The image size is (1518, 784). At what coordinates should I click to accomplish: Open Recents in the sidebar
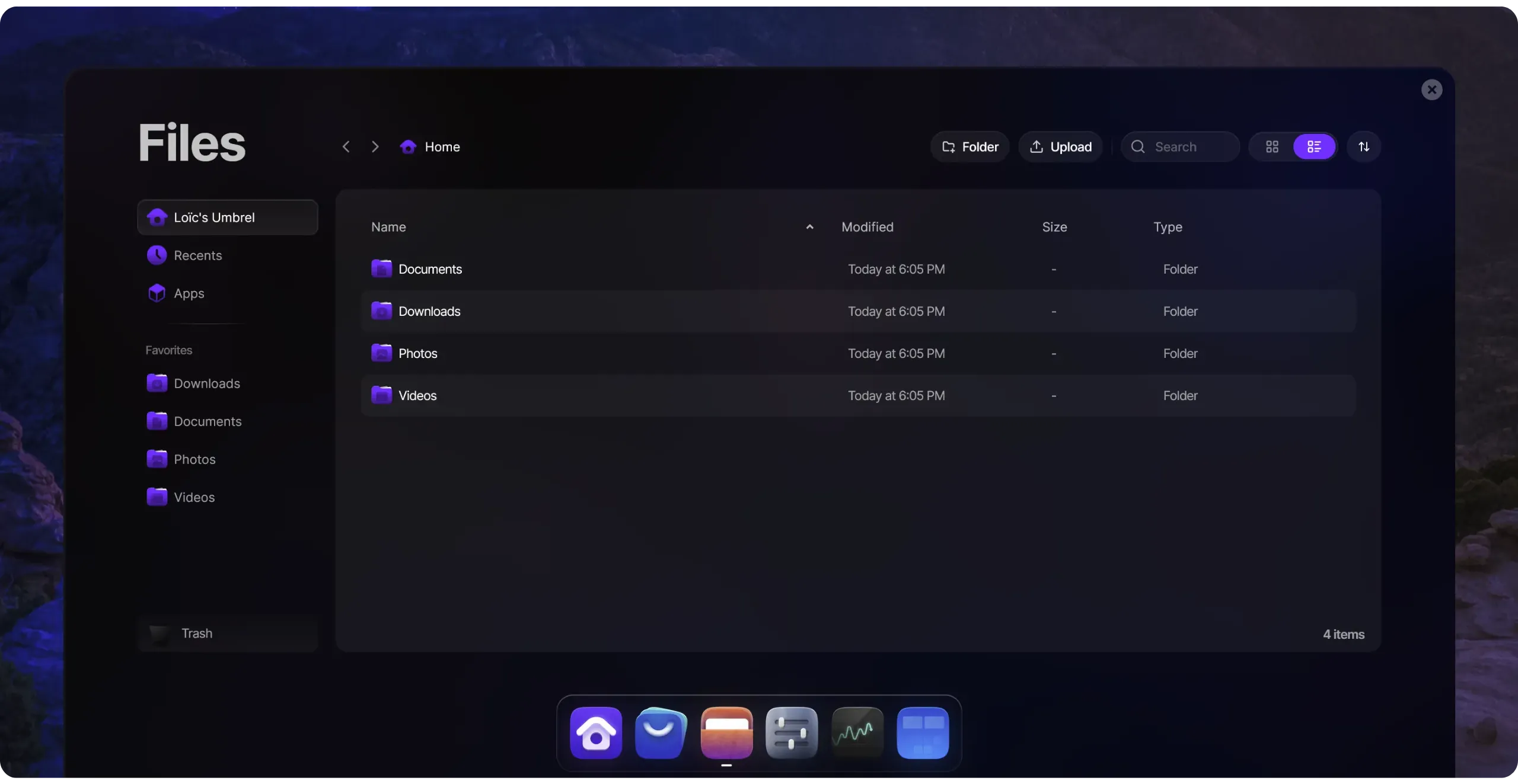point(228,255)
